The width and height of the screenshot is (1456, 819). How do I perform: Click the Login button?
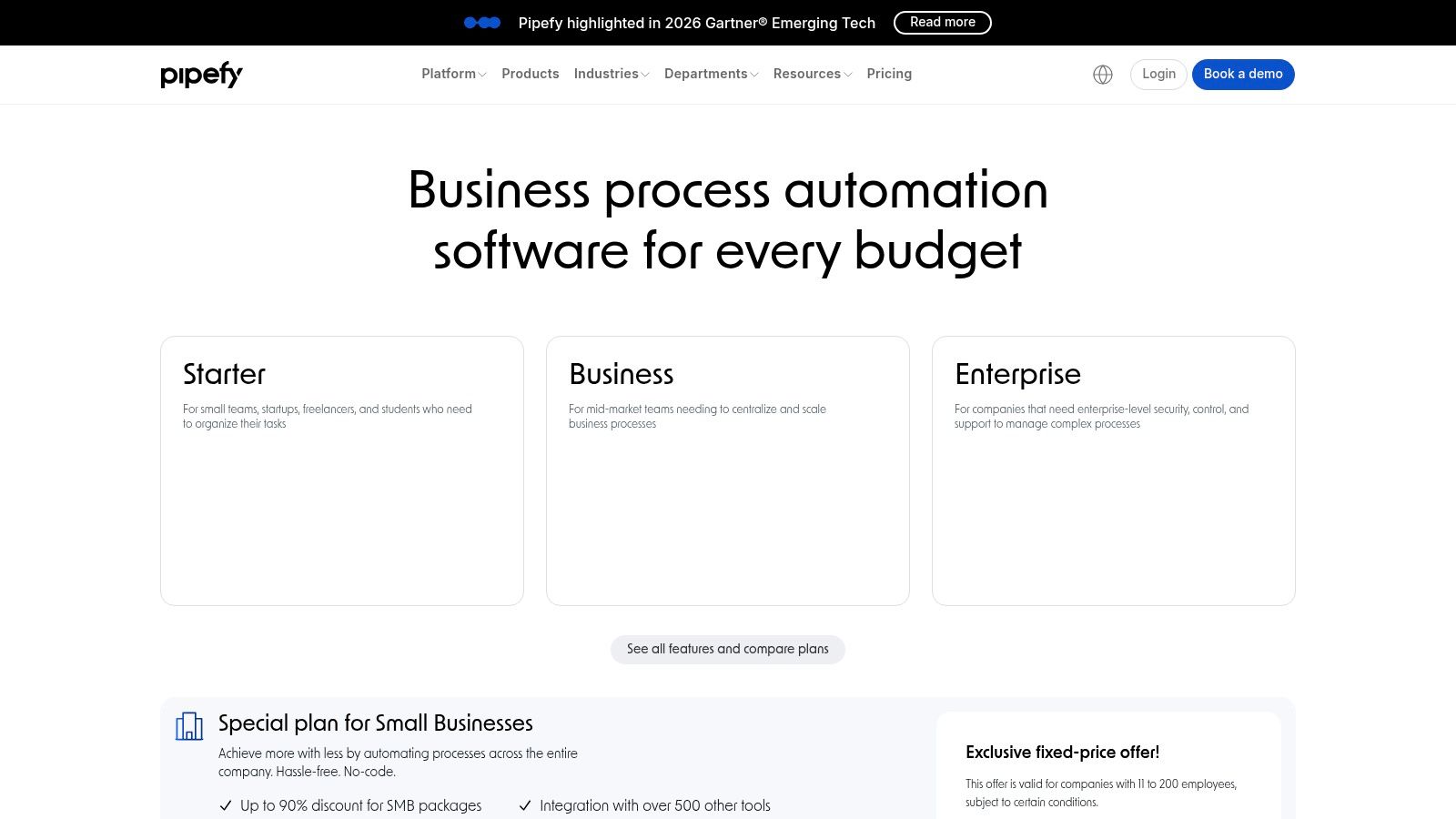(x=1158, y=74)
